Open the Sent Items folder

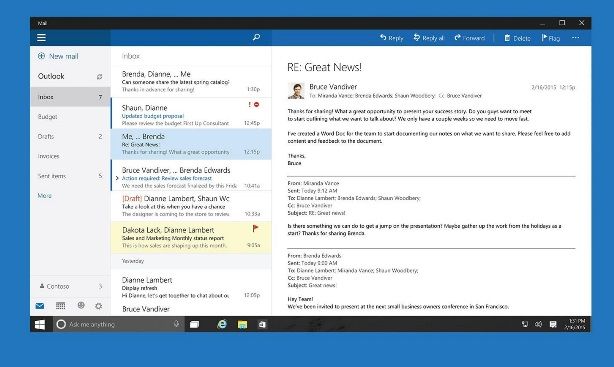pos(70,176)
